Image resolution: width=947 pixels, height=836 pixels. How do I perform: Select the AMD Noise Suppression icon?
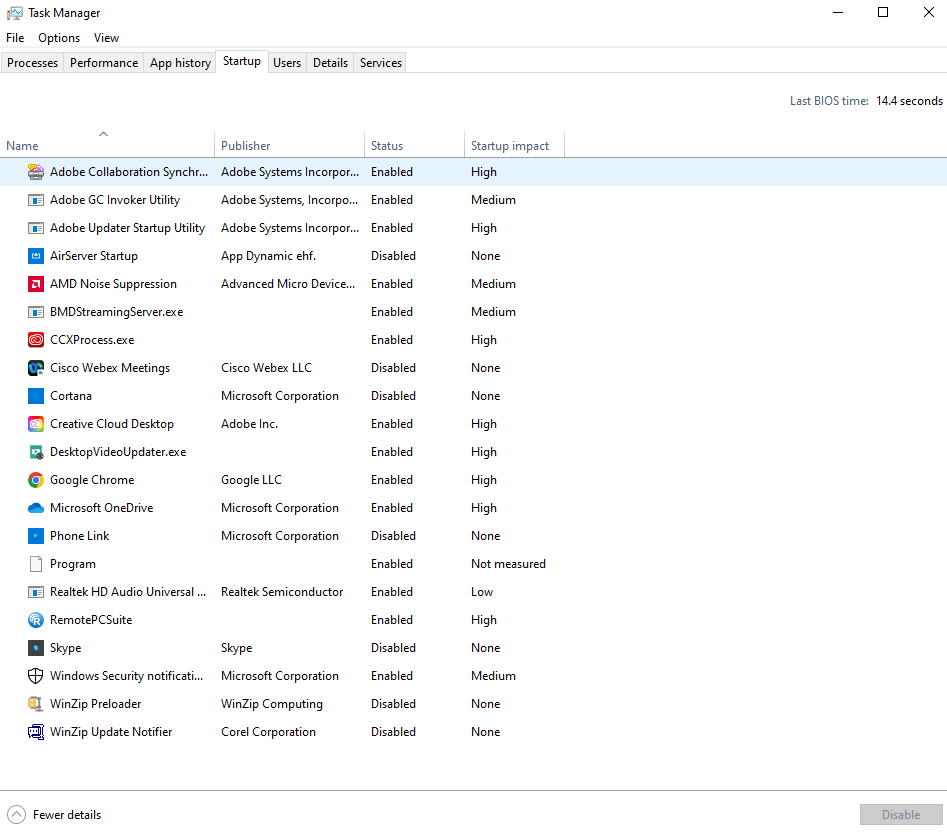coord(36,283)
